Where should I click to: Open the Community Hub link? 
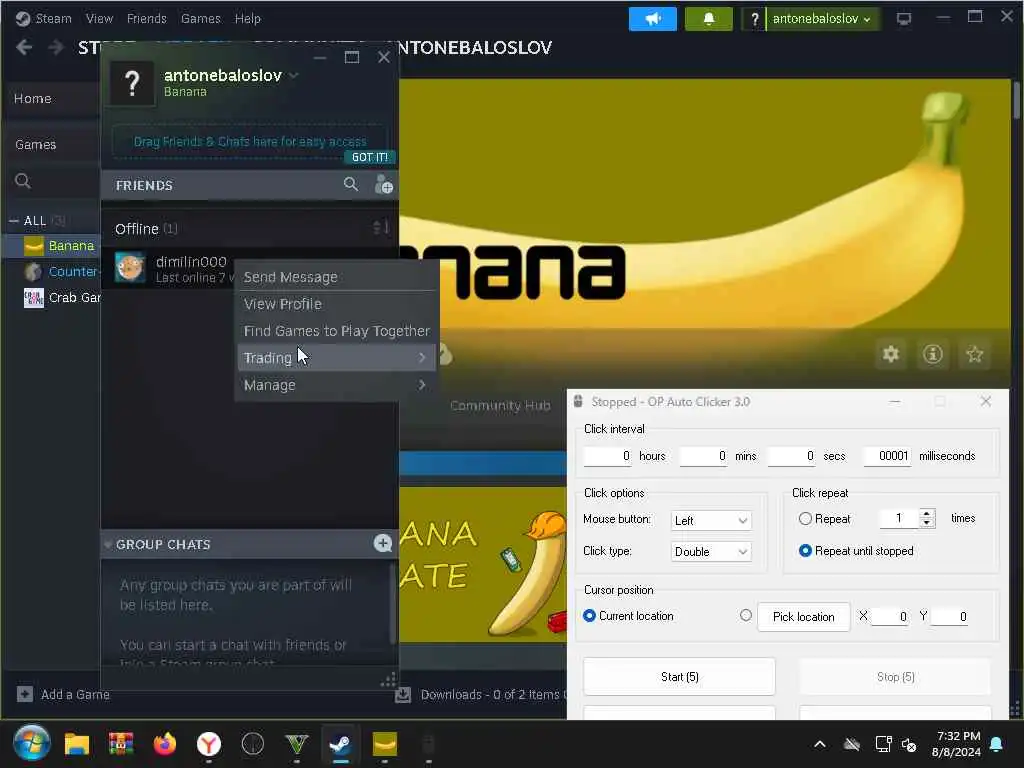click(500, 406)
